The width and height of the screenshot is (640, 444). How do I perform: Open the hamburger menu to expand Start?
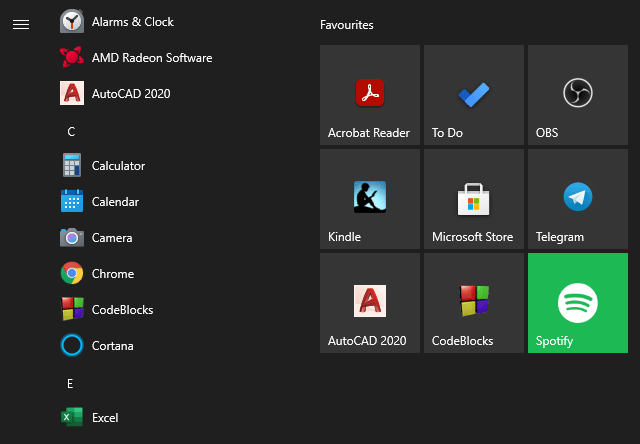pos(21,24)
